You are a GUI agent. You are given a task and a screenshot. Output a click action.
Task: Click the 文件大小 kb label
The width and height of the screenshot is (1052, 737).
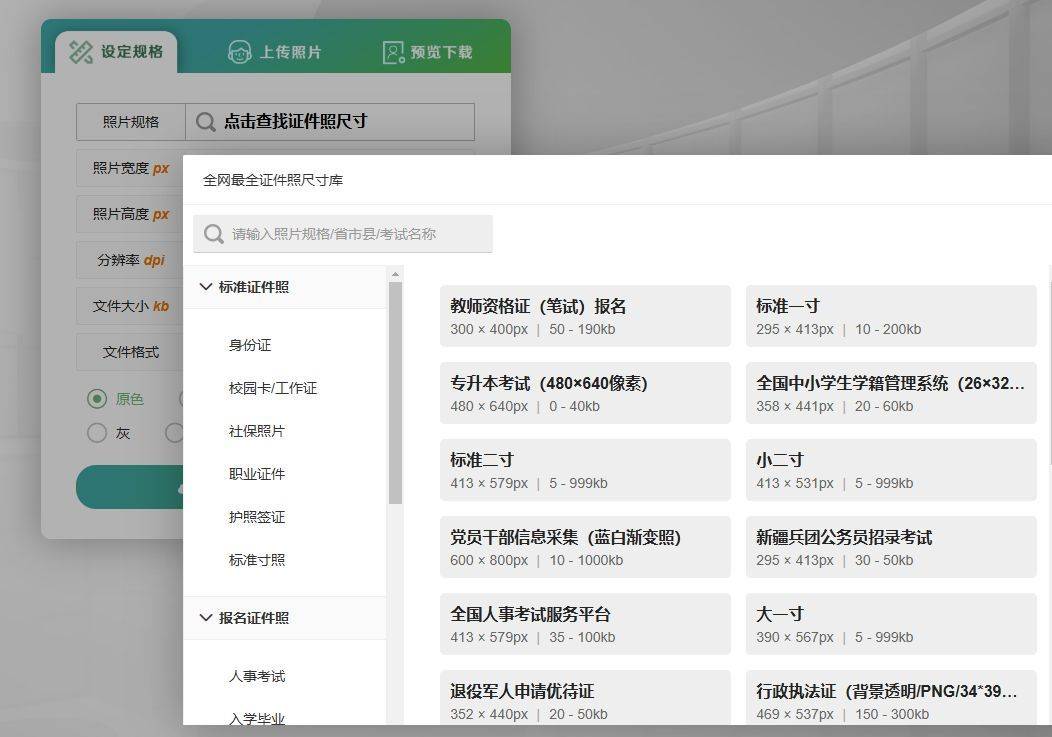(131, 306)
